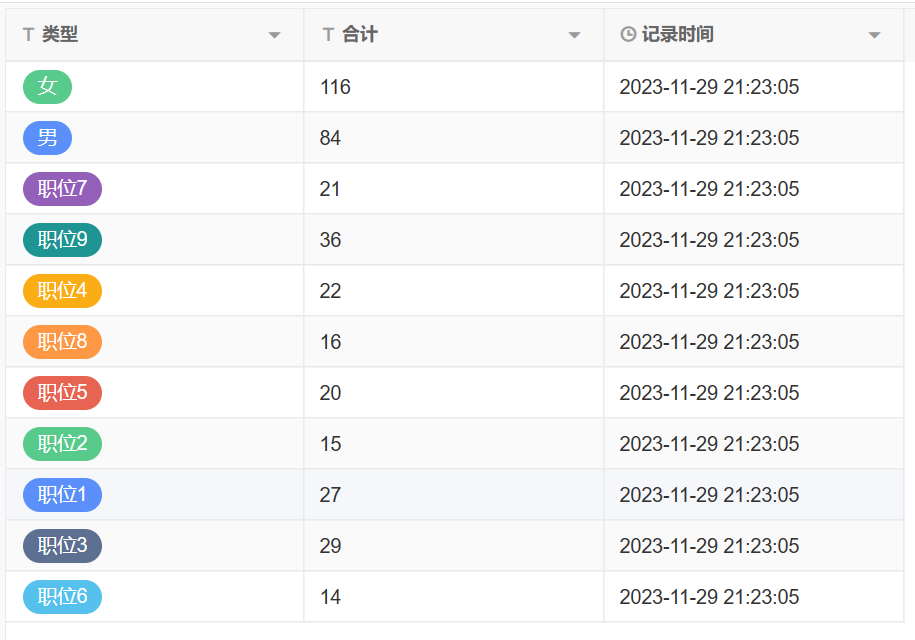Click the dark slate 职位3 tag
915x640 pixels.
pyautogui.click(x=62, y=546)
